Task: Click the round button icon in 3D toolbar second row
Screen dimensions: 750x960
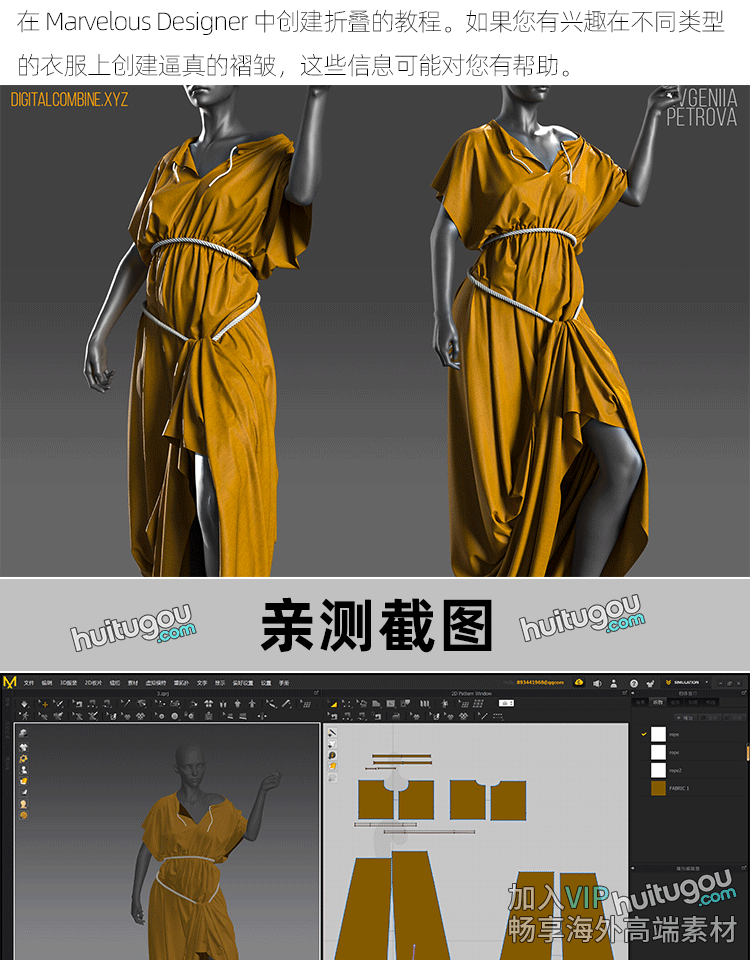Action: pyautogui.click(x=174, y=716)
